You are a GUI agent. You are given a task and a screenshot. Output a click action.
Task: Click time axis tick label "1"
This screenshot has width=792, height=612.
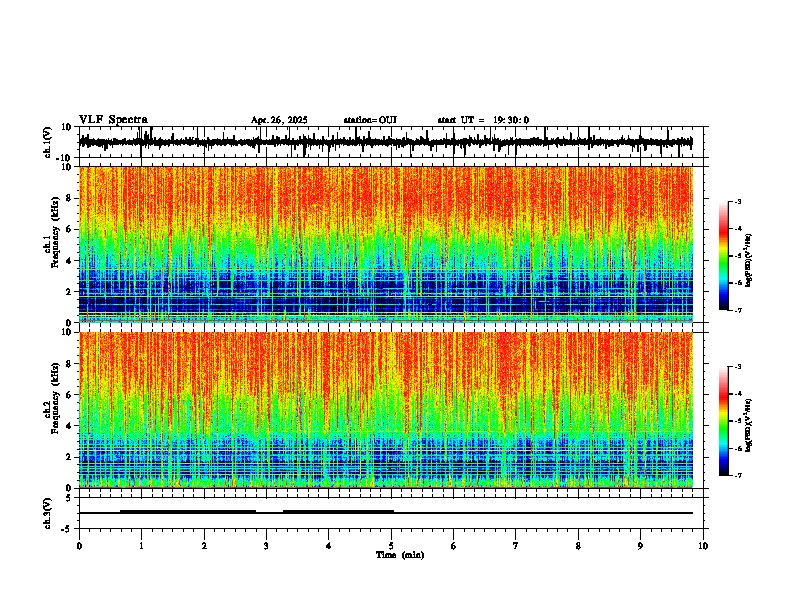141,546
